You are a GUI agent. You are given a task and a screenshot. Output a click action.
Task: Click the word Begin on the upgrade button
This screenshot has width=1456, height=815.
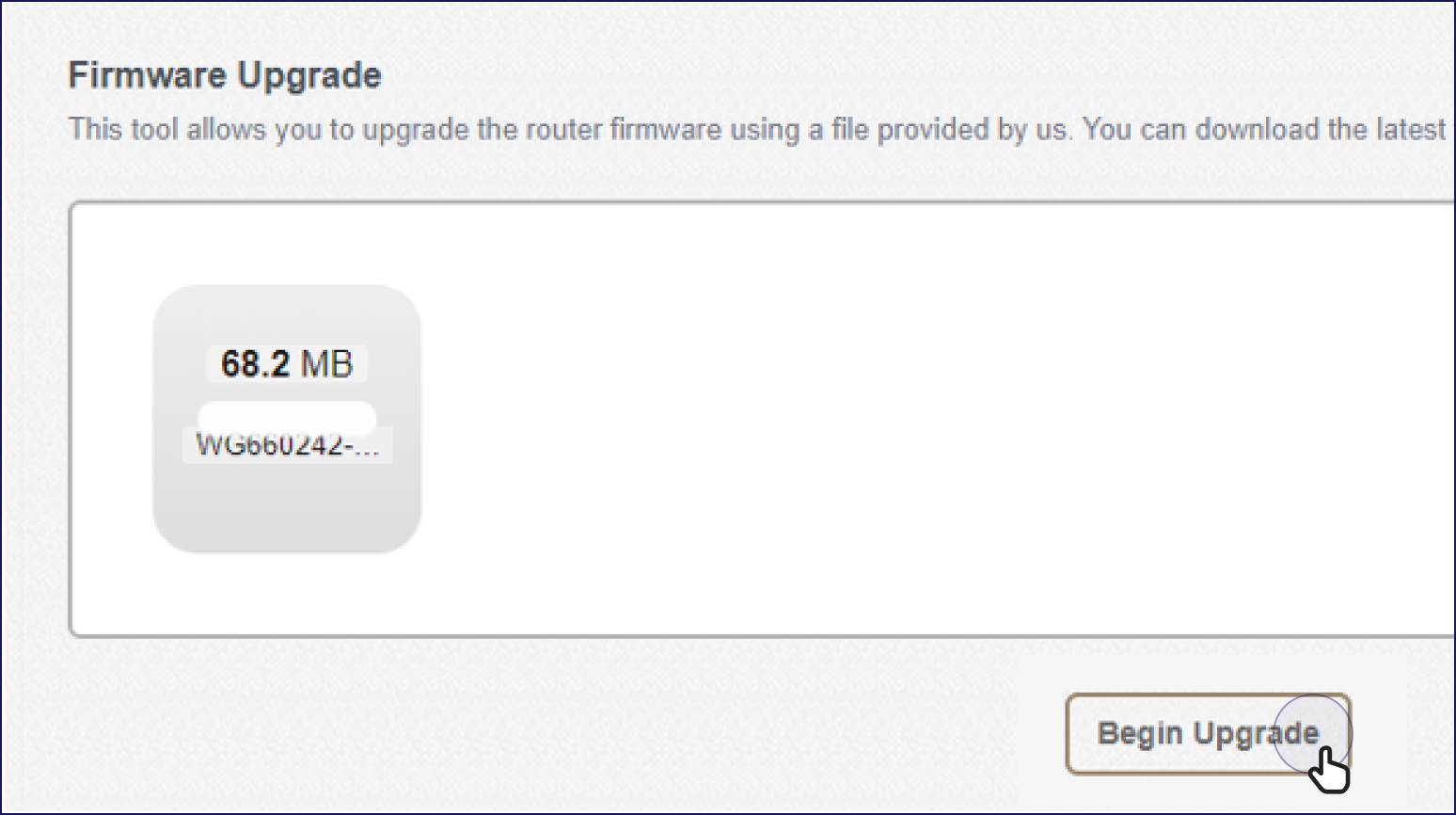[1139, 734]
